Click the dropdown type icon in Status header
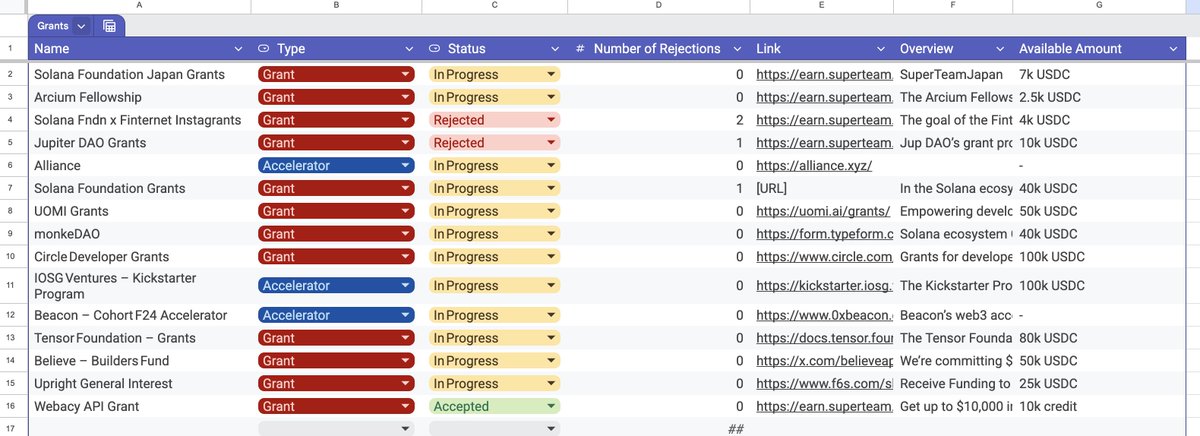 (x=435, y=49)
